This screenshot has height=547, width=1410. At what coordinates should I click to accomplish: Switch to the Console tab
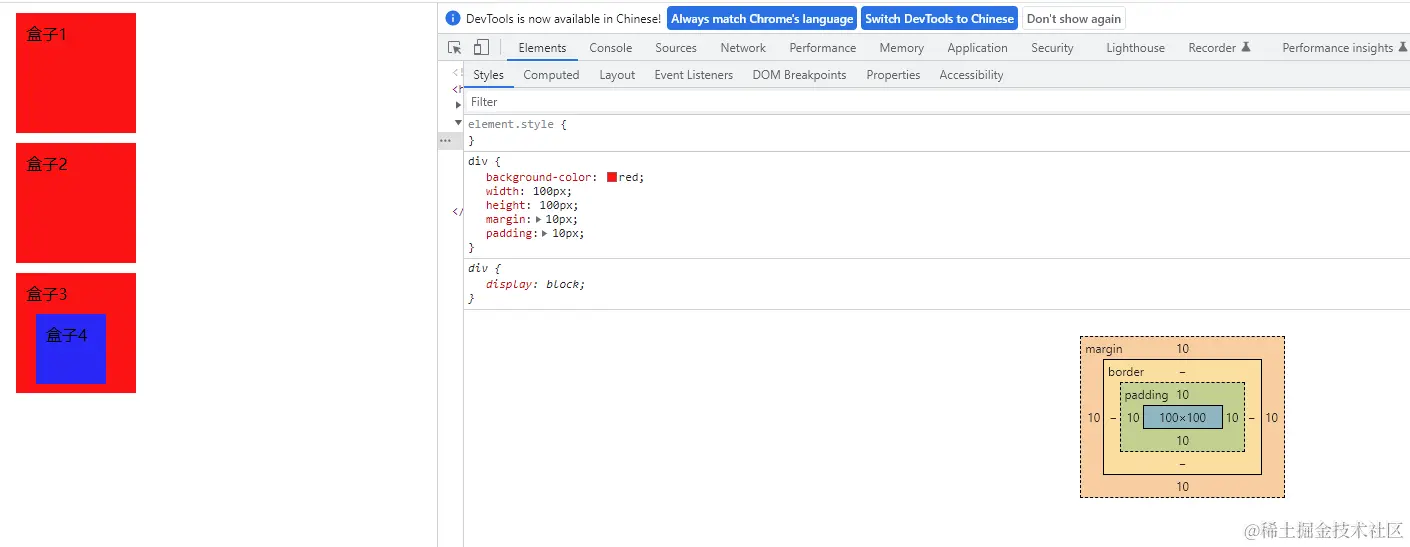point(610,48)
